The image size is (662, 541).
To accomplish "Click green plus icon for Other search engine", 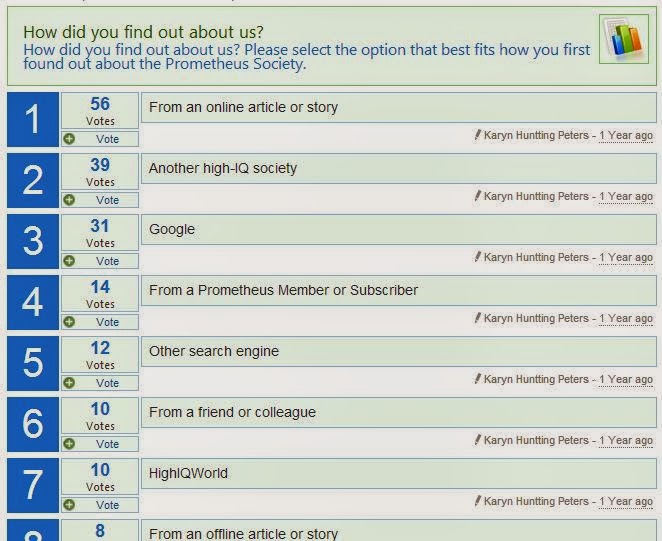I will coord(69,383).
